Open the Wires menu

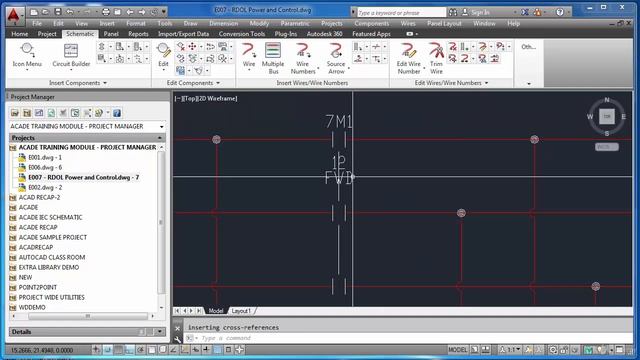pyautogui.click(x=408, y=24)
